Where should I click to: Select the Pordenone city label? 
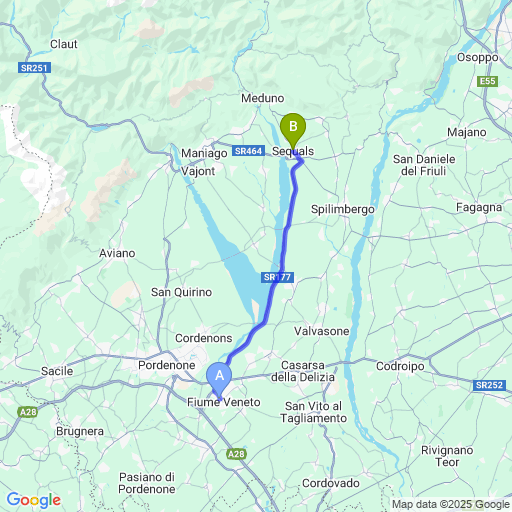point(167,365)
